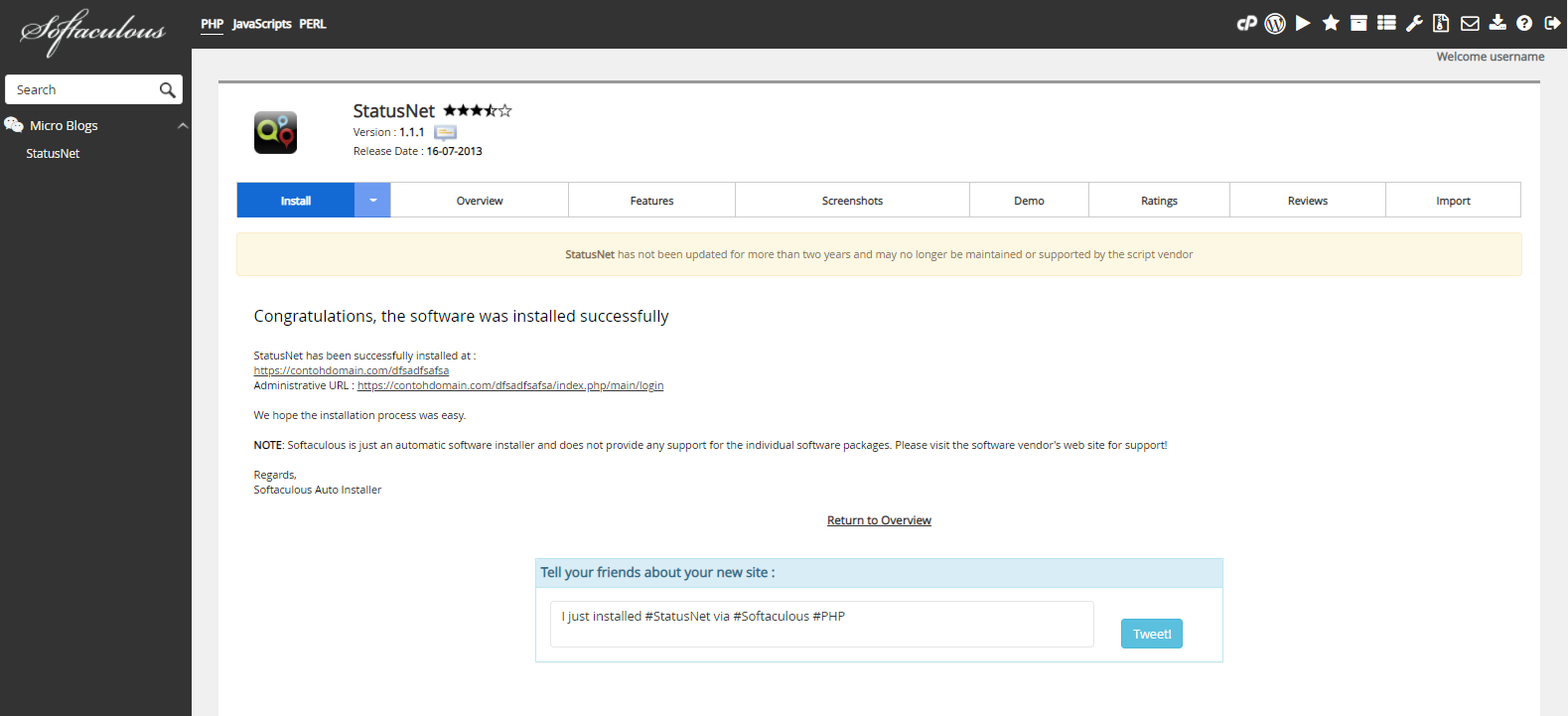Open the Install button dropdown arrow
This screenshot has height=716, width=1568.
click(372, 201)
